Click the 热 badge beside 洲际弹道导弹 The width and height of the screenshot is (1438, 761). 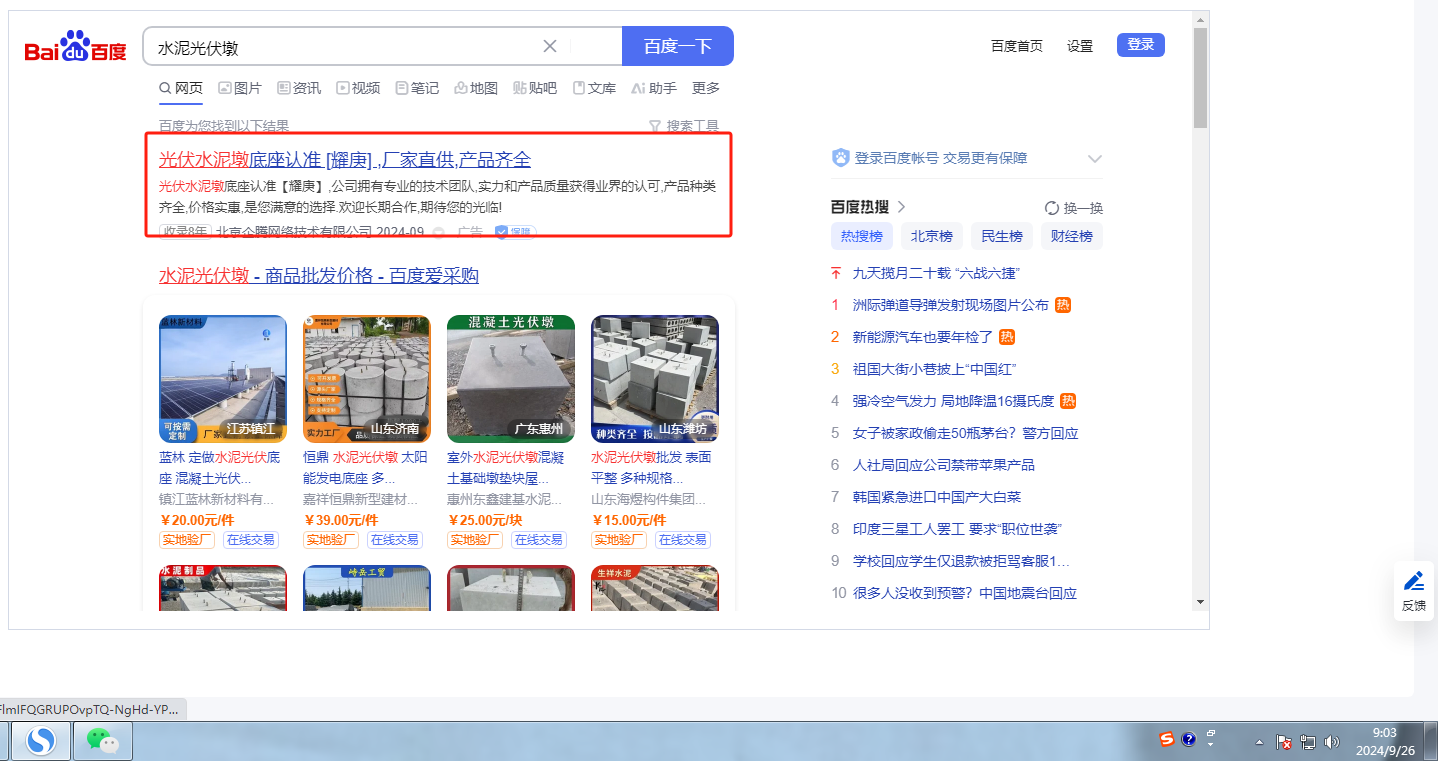(1063, 305)
